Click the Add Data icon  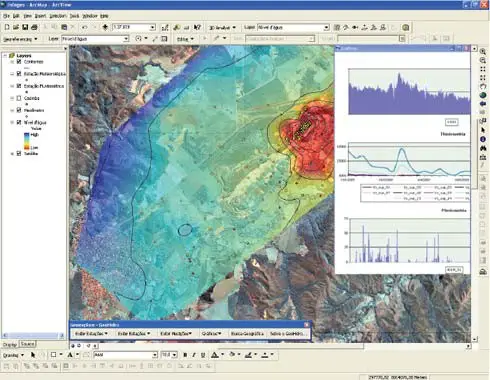105,27
